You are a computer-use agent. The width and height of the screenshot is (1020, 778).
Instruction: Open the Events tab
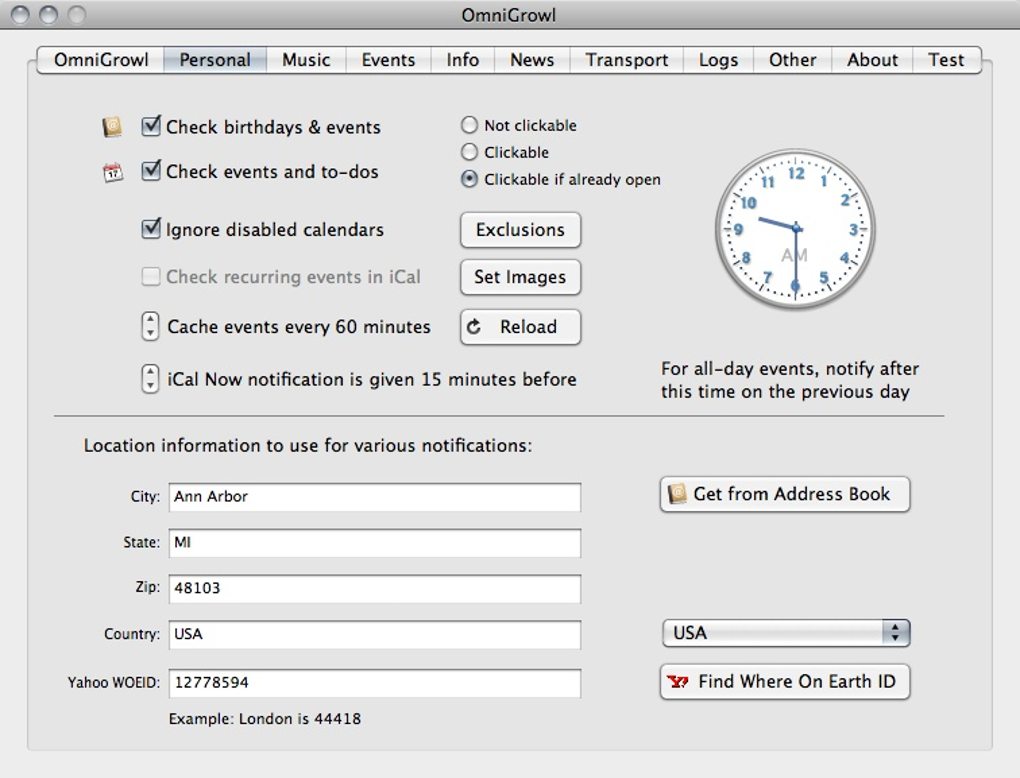[x=388, y=60]
